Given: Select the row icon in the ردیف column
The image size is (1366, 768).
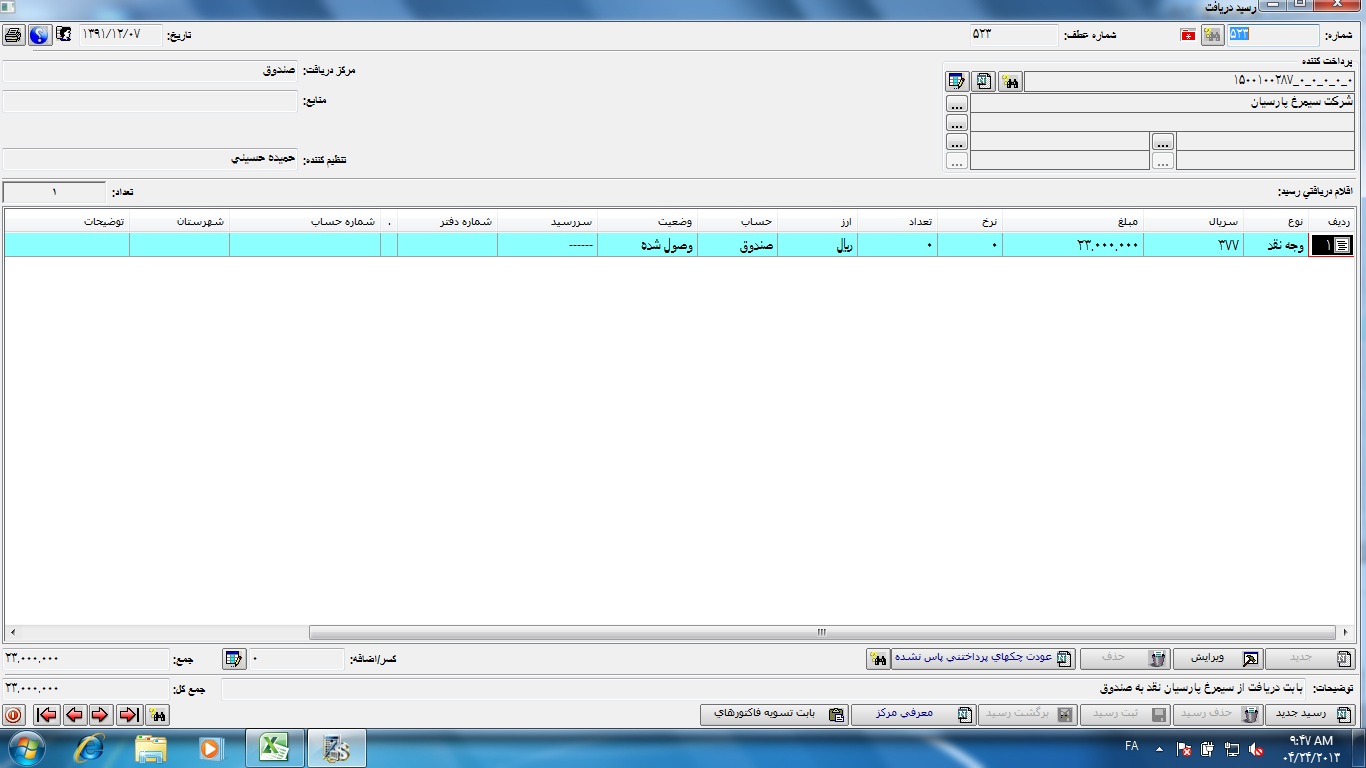Looking at the screenshot, I should click(1342, 245).
